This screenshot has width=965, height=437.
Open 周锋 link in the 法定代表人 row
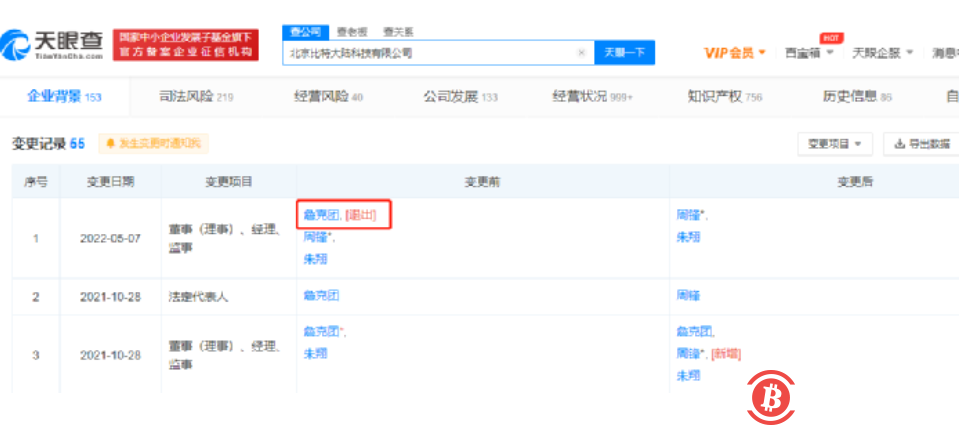(x=688, y=296)
